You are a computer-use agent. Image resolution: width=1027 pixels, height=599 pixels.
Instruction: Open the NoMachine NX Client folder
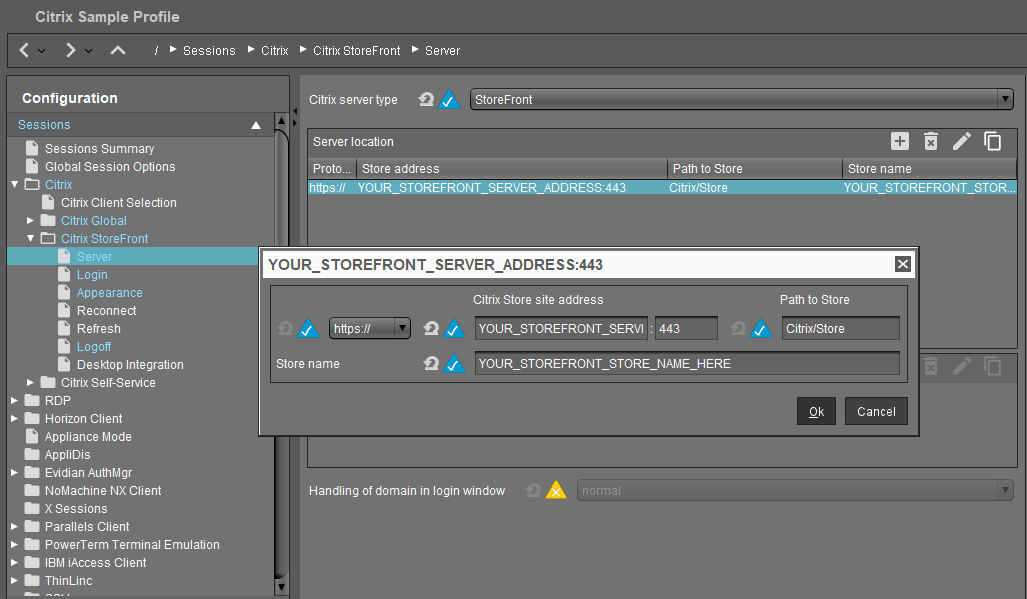pyautogui.click(x=103, y=490)
